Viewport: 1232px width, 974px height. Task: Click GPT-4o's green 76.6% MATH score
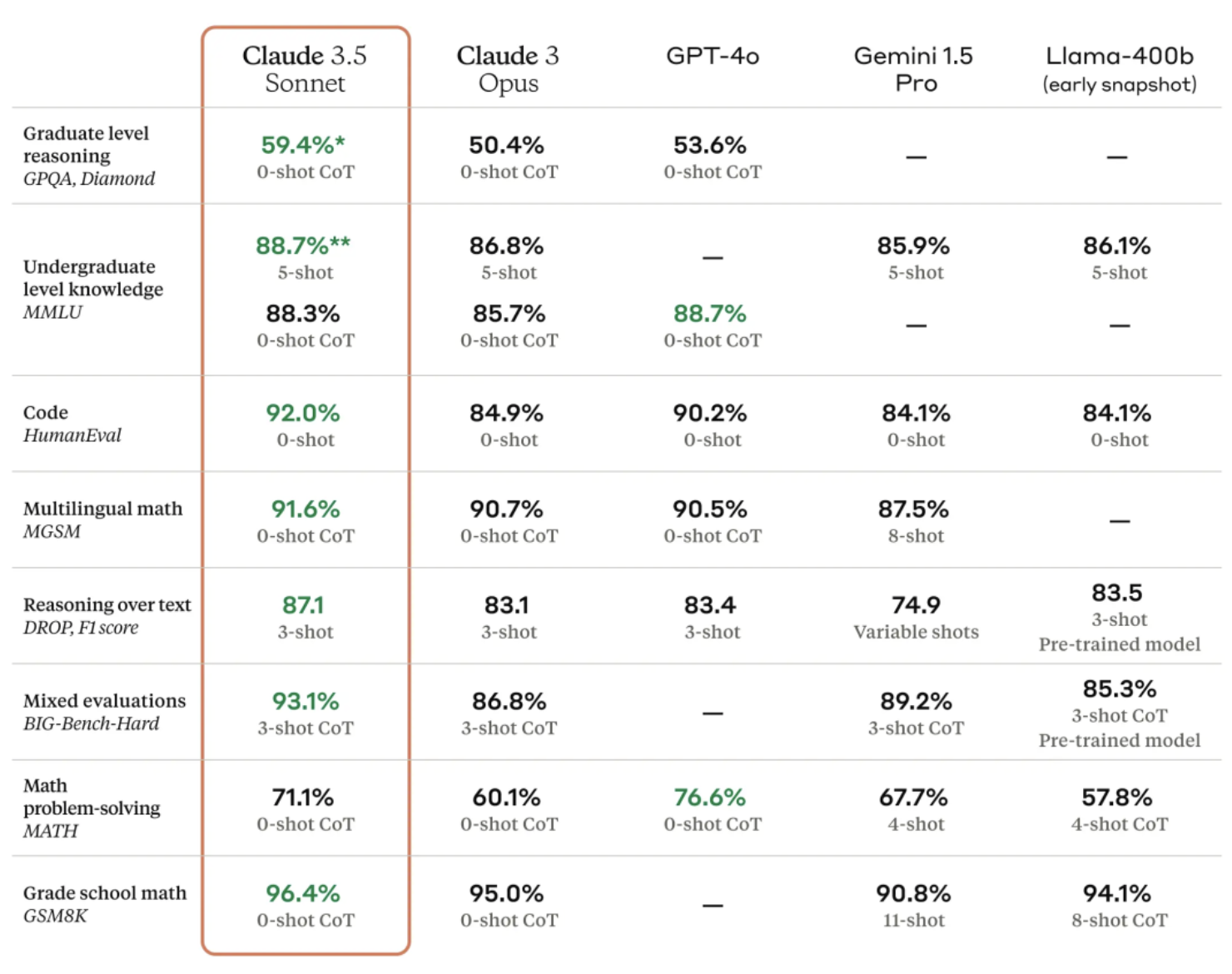tap(710, 798)
